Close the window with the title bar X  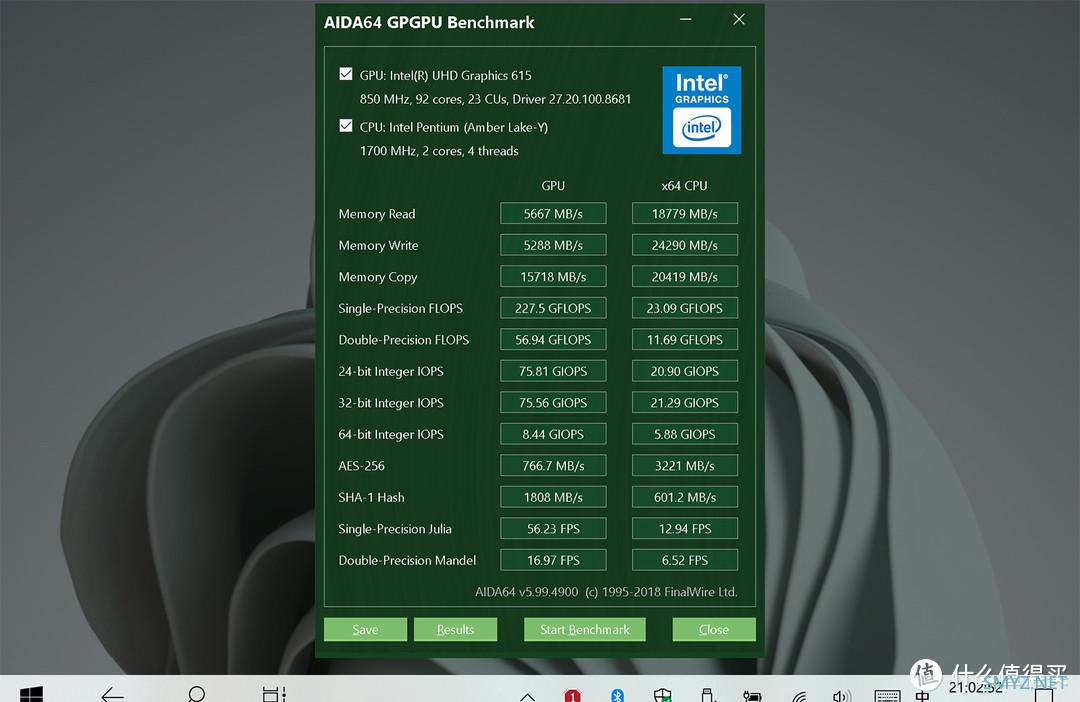point(738,20)
